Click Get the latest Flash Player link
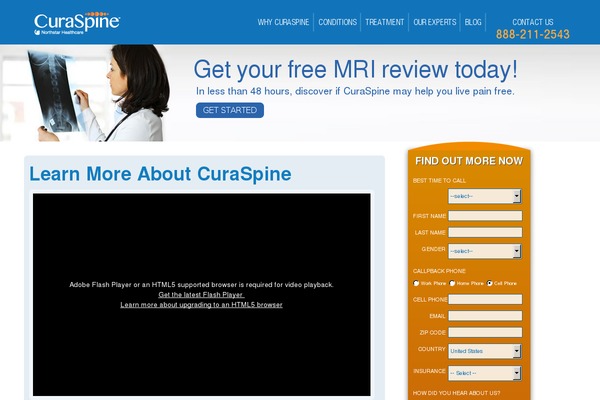The height and width of the screenshot is (400, 600). click(201, 295)
